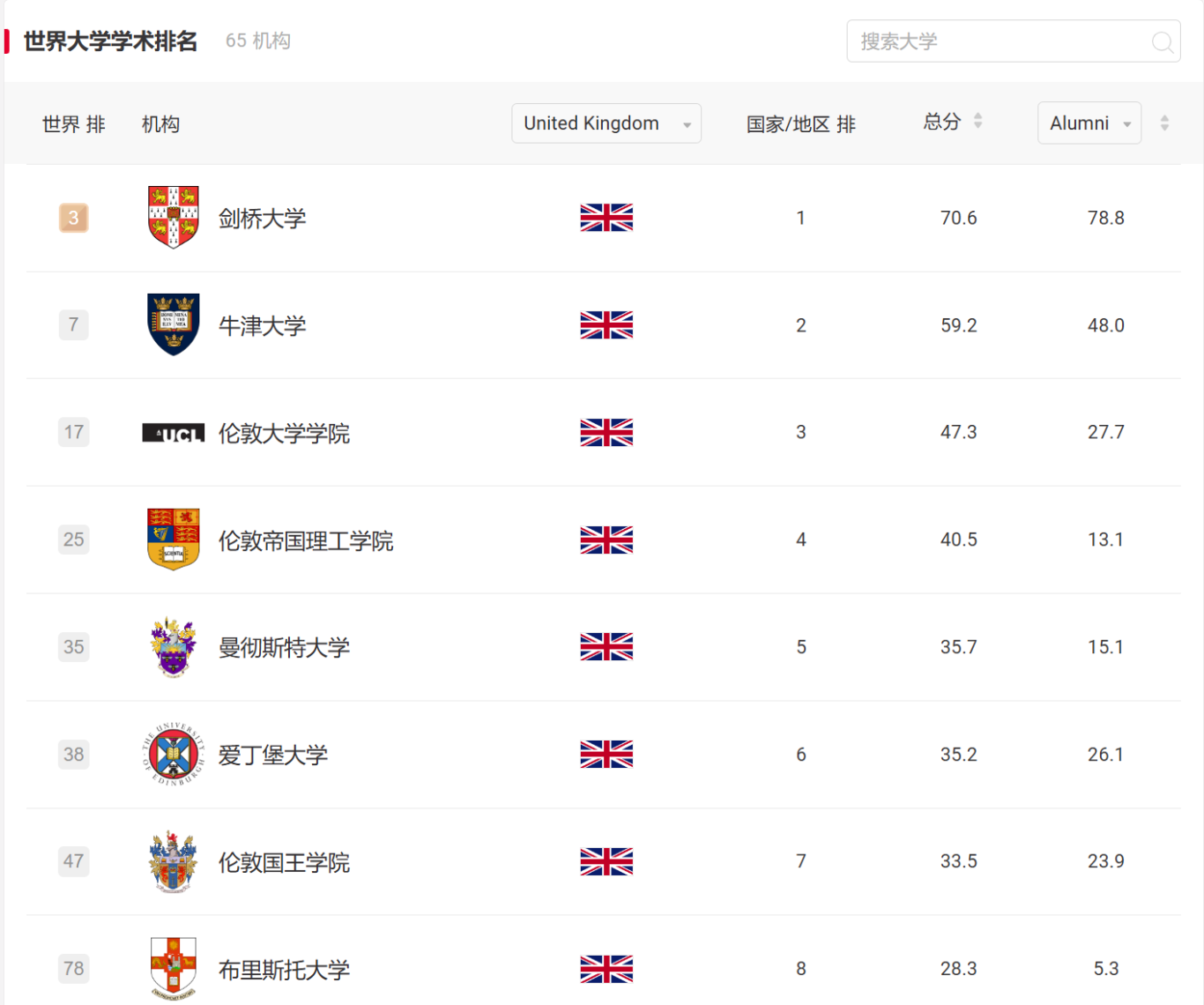The image size is (1204, 1005).
Task: Click Alumni score 78.8
Action: [x=1105, y=218]
